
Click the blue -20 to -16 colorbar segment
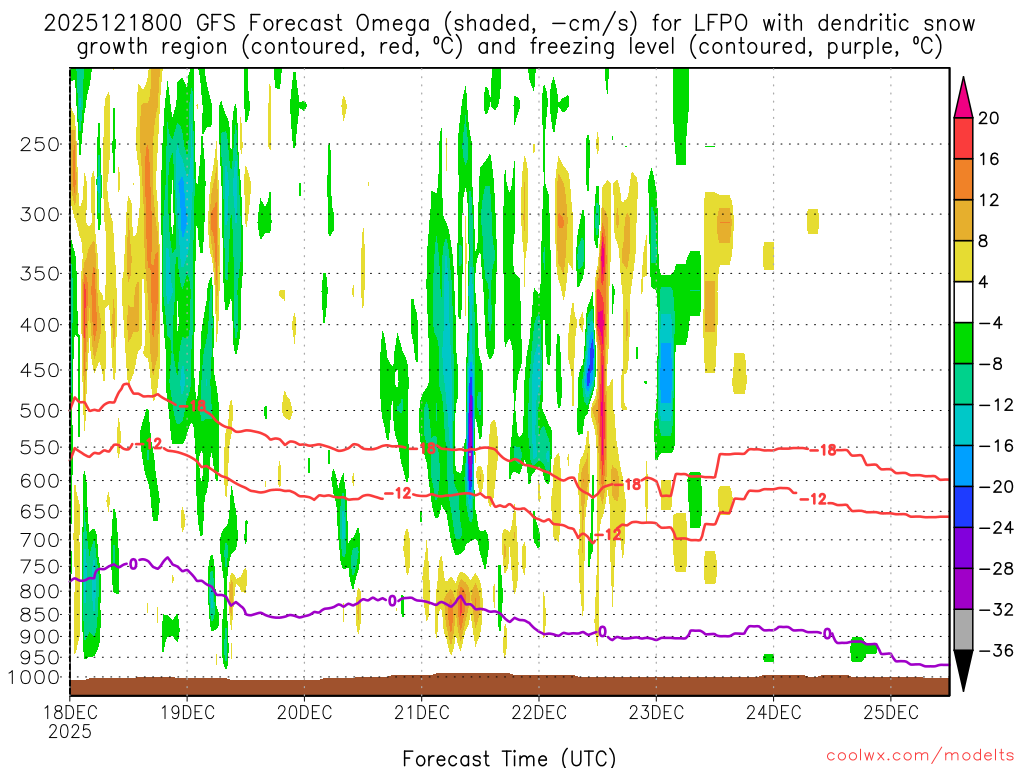pyautogui.click(x=963, y=466)
